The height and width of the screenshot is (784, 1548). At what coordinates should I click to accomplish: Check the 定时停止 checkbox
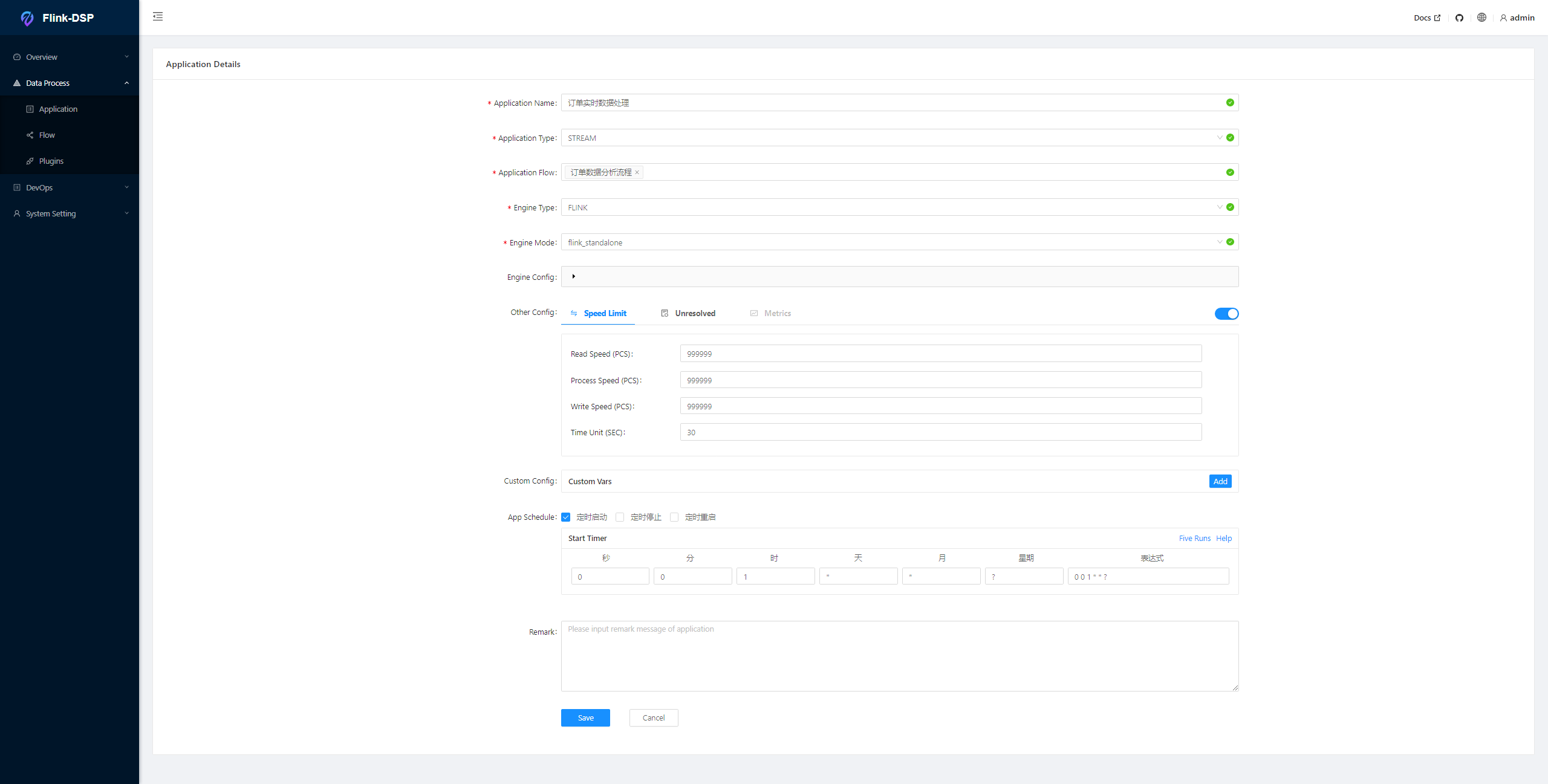pos(620,517)
